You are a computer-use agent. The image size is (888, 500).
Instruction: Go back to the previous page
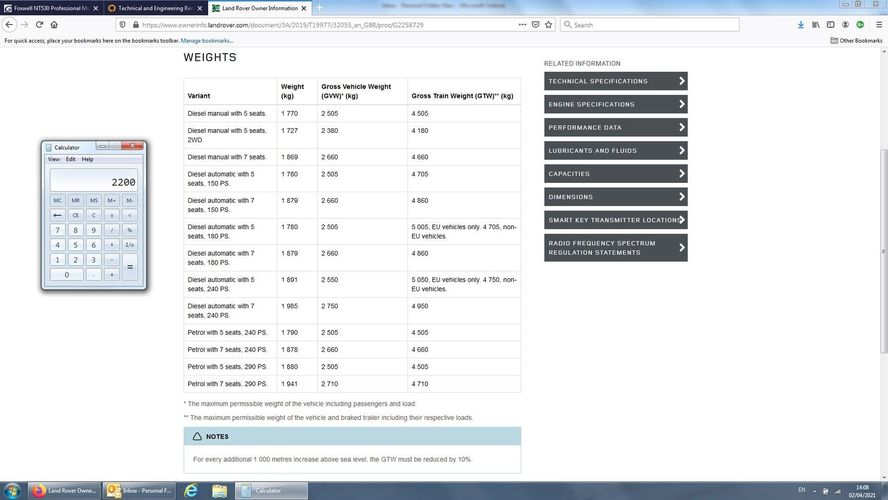point(10,24)
